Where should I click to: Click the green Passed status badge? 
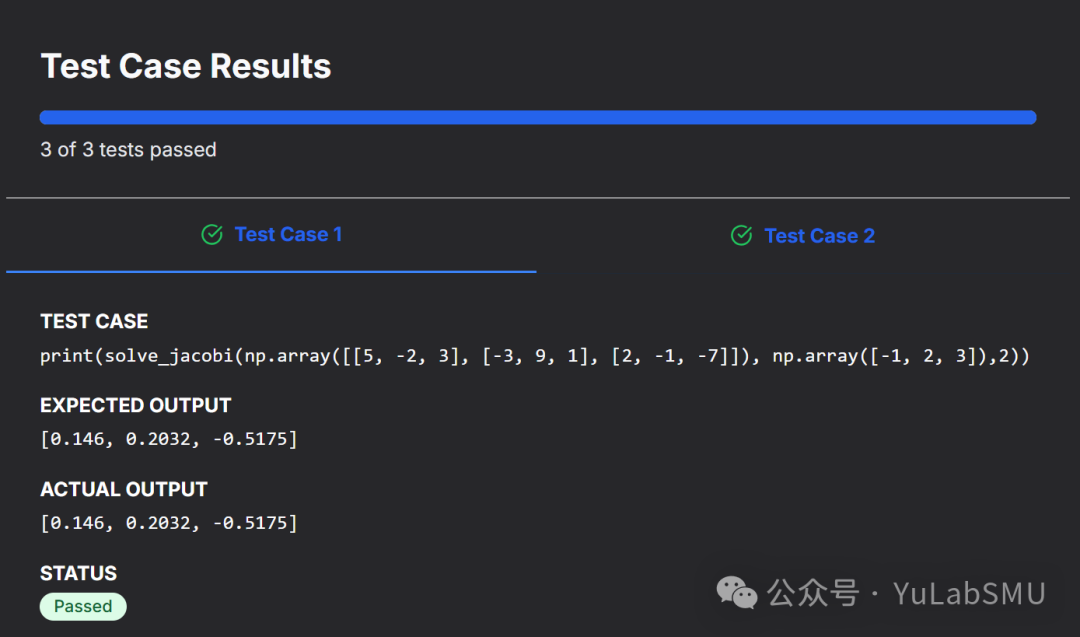pyautogui.click(x=83, y=606)
